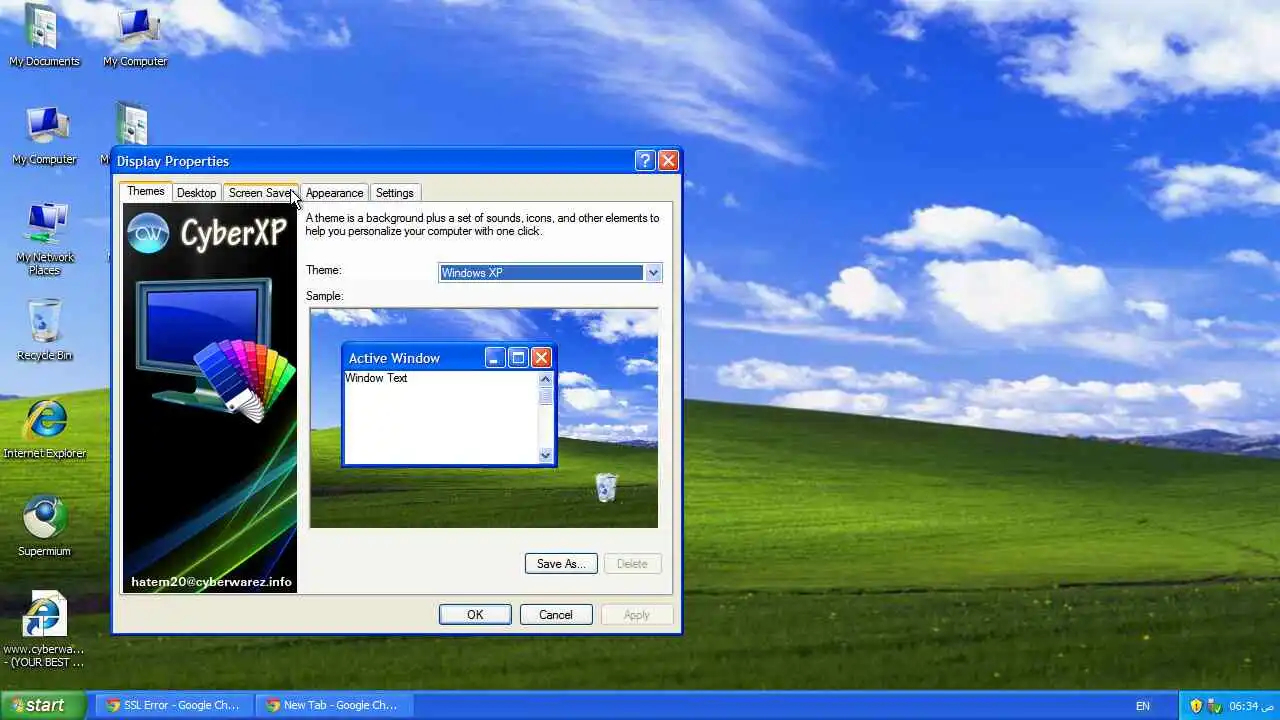Launch Internet Explorer from the desktop
1280x720 pixels.
click(44, 429)
